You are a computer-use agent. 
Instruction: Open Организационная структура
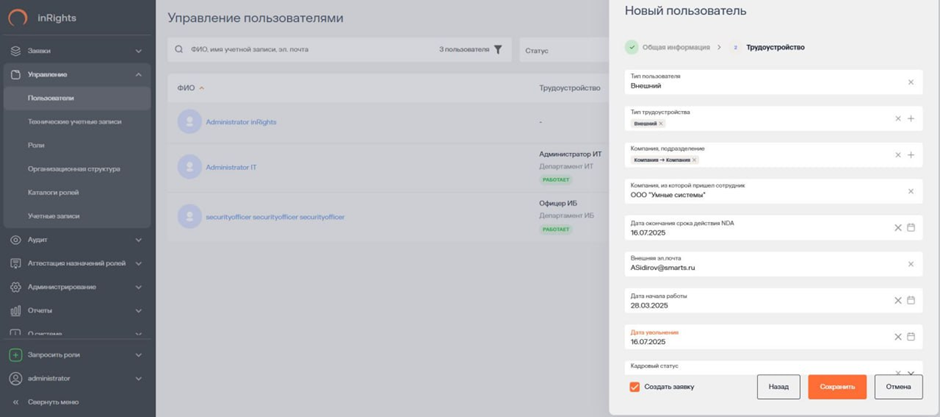[x=74, y=169]
